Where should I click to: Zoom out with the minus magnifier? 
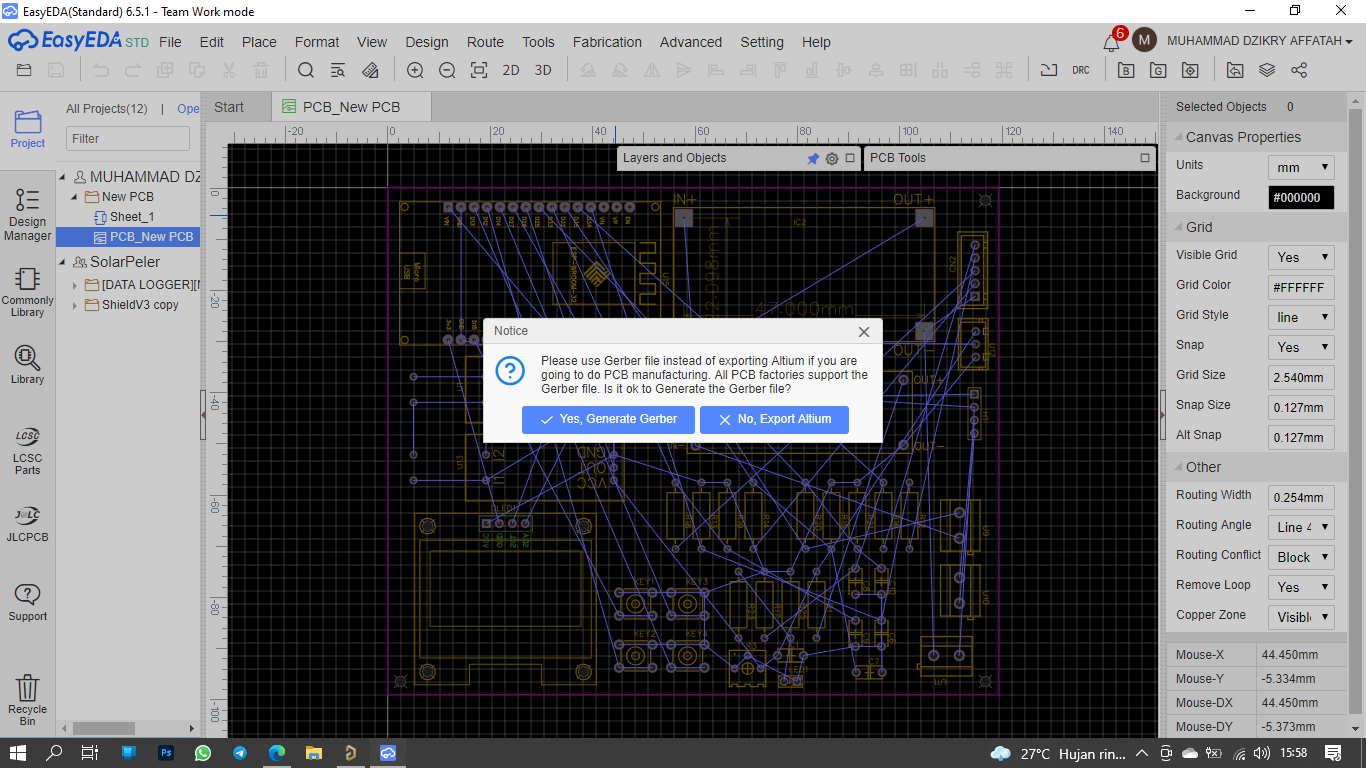(447, 70)
